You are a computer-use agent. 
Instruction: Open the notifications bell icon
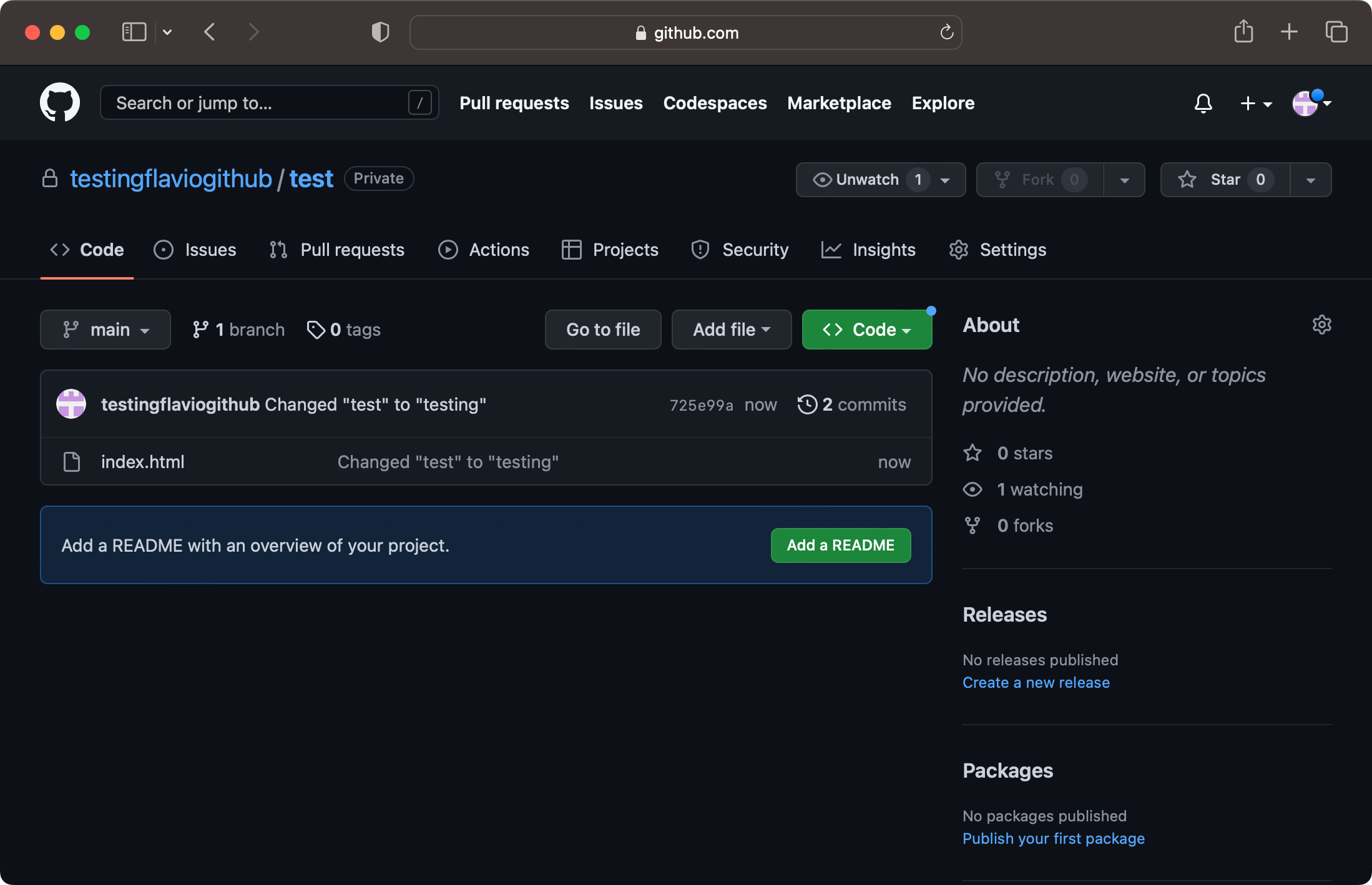coord(1203,103)
